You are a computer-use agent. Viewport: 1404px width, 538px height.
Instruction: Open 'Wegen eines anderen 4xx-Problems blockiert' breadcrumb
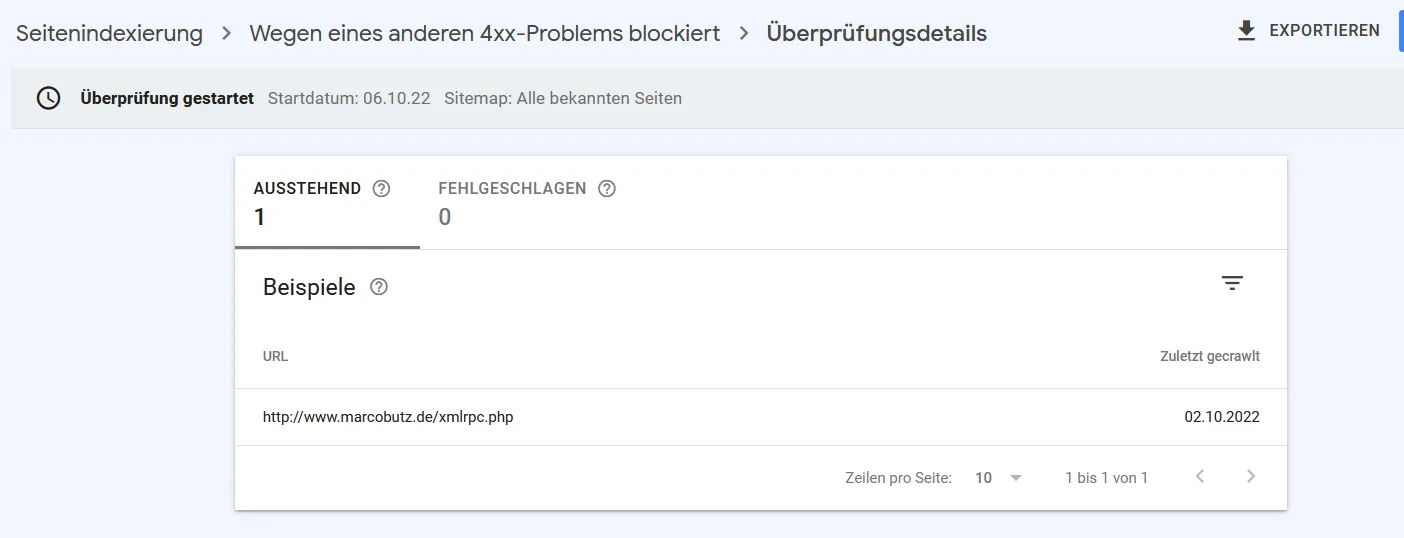tap(485, 33)
